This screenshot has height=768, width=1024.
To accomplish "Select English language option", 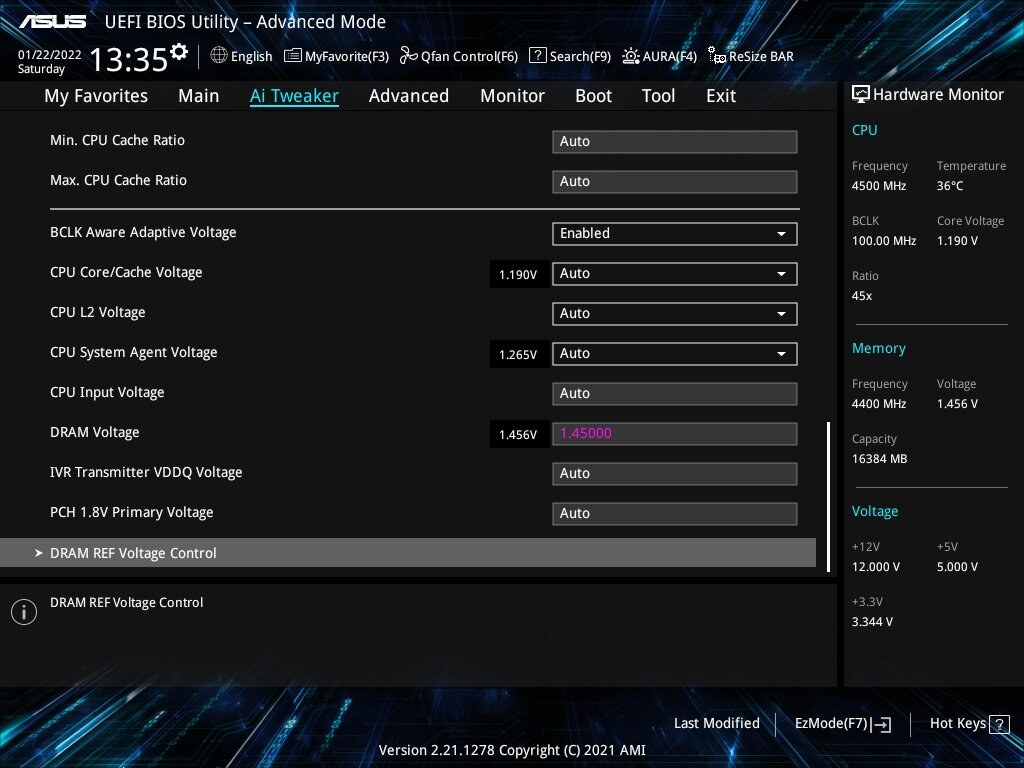I will tap(251, 57).
